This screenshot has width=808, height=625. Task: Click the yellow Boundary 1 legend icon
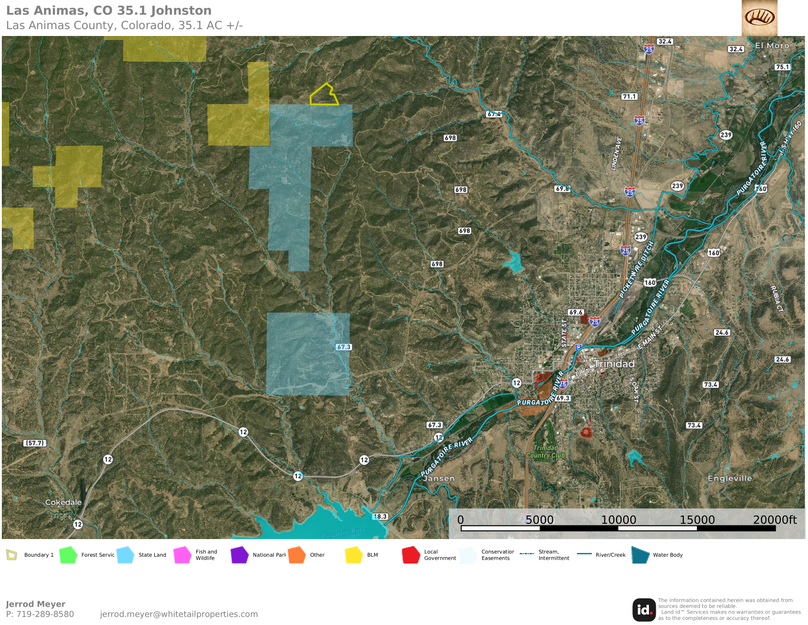point(12,555)
